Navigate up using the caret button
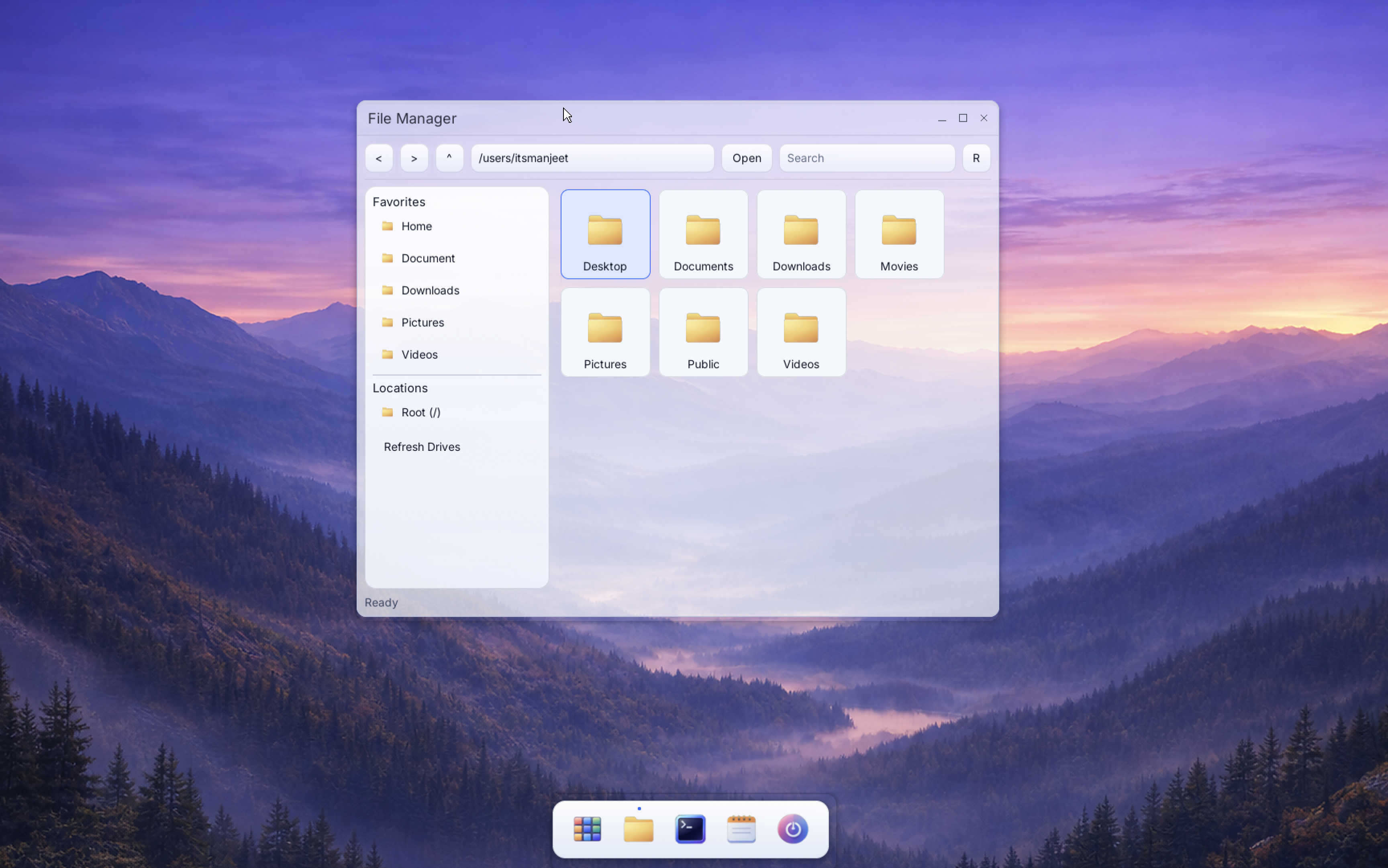 (x=449, y=158)
